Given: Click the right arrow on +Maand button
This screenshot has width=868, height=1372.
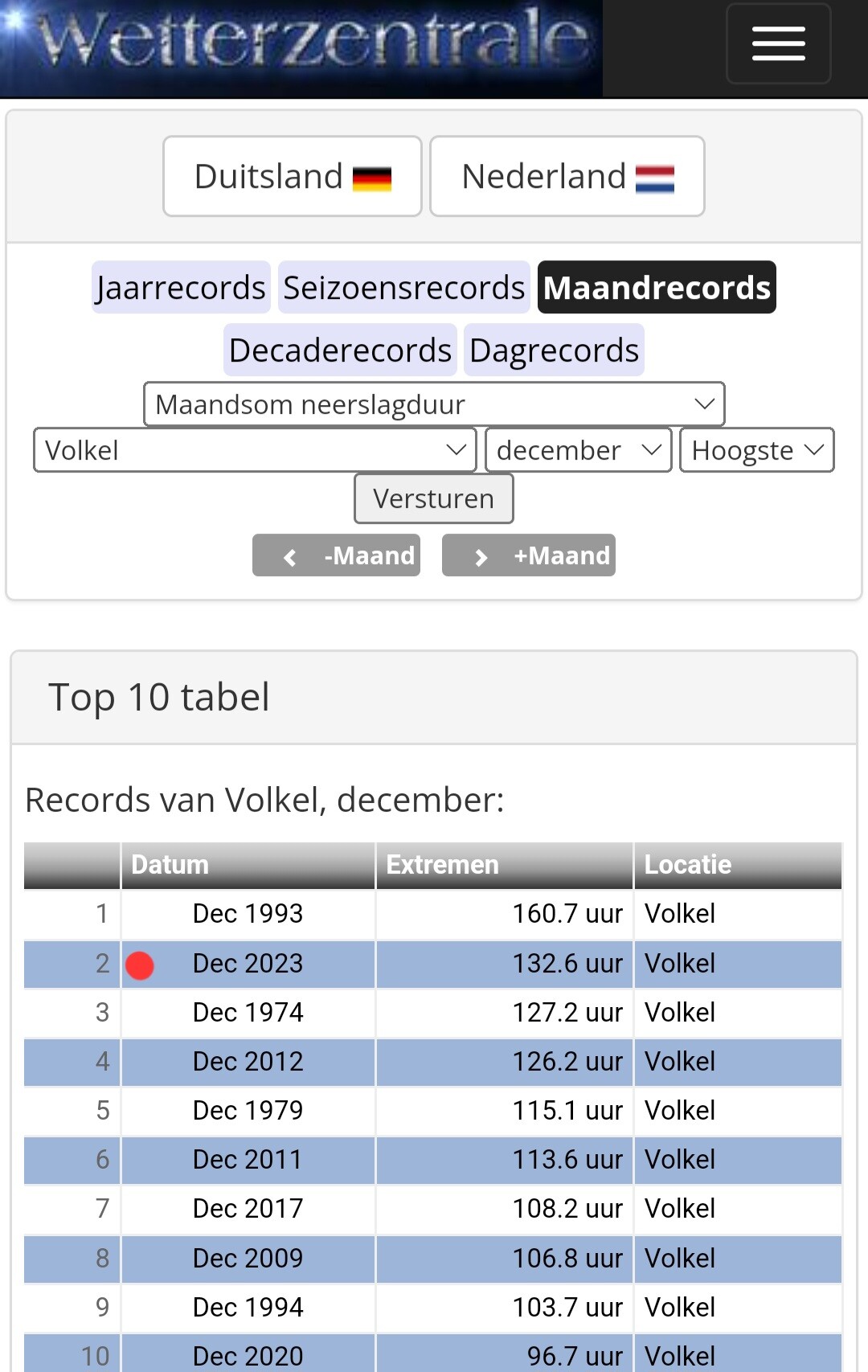Looking at the screenshot, I should point(481,557).
